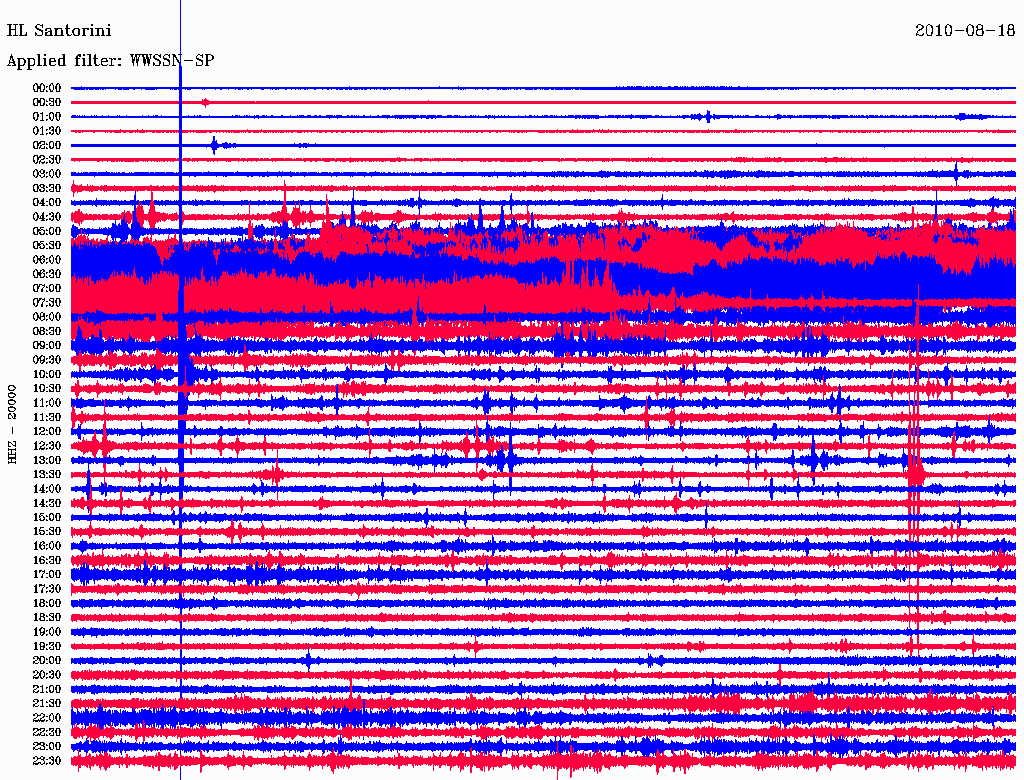Select the 21:00 time label
The width and height of the screenshot is (1024, 780).
47,690
